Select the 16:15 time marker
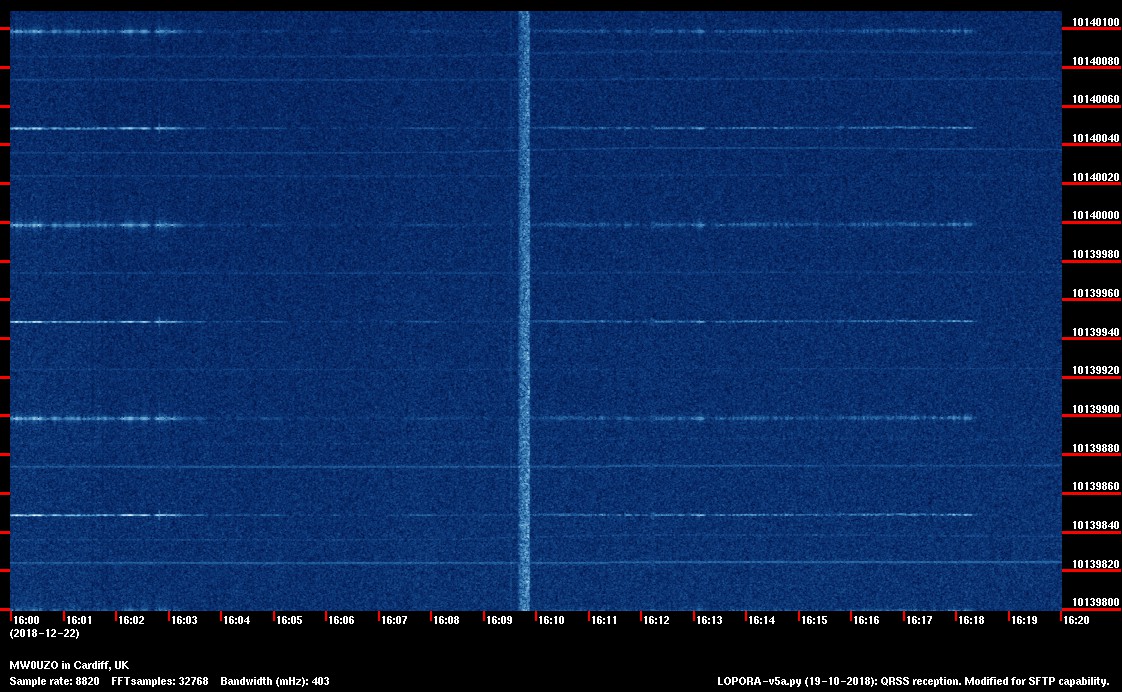This screenshot has height=692, width=1122. pos(814,621)
